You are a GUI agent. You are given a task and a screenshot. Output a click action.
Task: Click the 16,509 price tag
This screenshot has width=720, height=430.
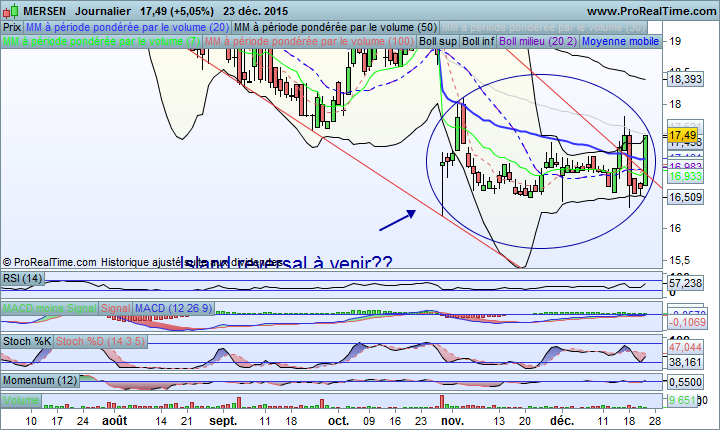[x=685, y=197]
